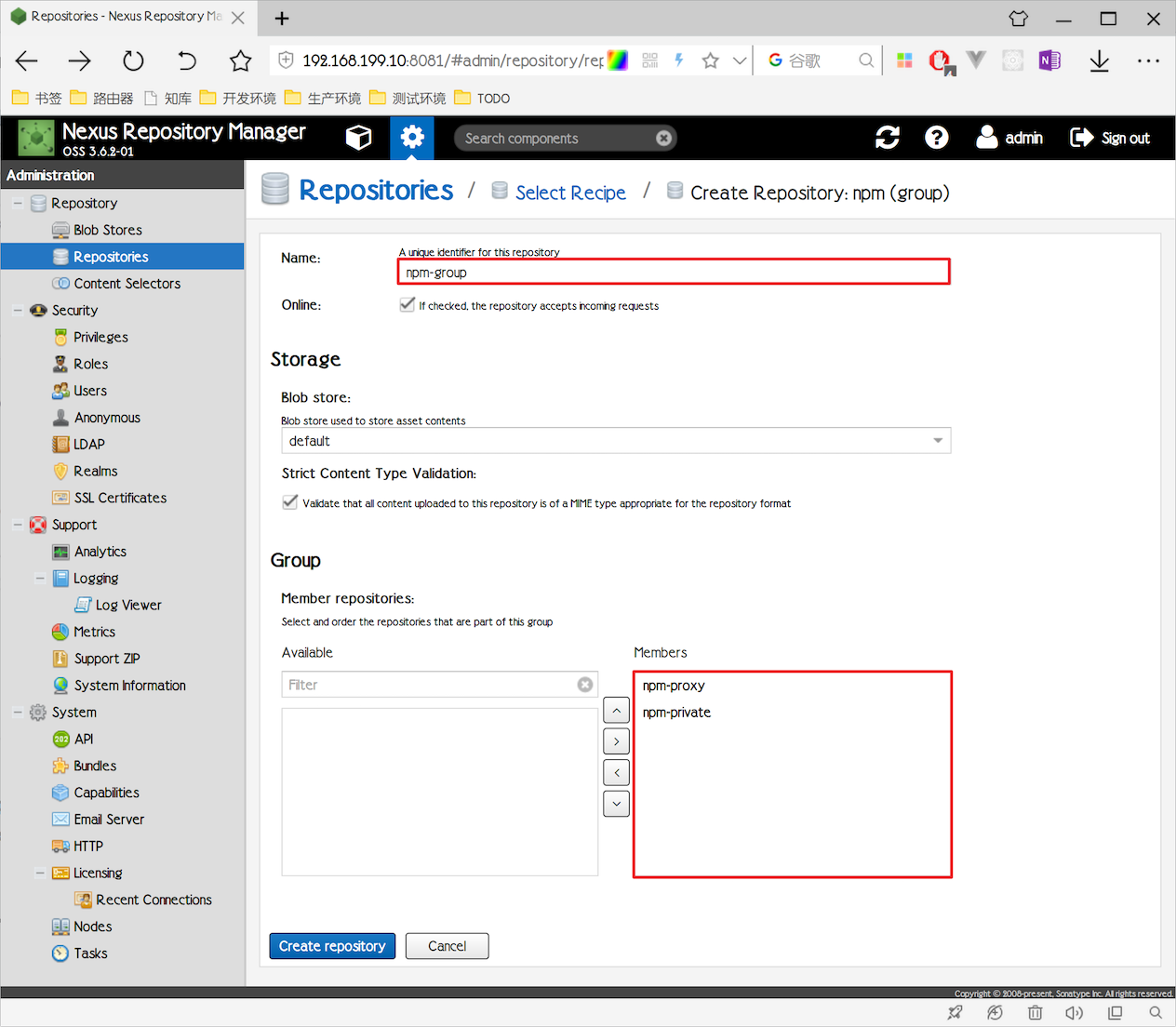The width and height of the screenshot is (1176, 1027).
Task: Collapse the Licensing tree node
Action: (40, 874)
